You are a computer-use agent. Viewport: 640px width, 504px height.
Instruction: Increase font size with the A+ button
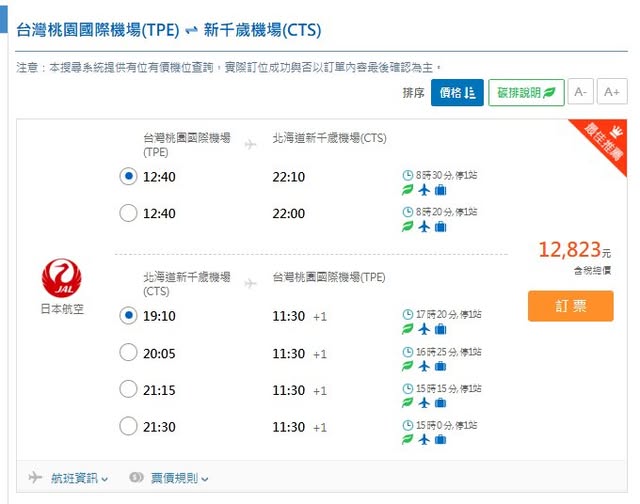point(612,93)
